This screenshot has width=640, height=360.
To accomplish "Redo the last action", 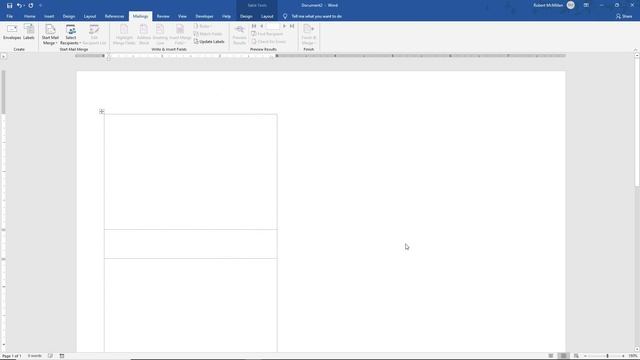I will 31,5.
